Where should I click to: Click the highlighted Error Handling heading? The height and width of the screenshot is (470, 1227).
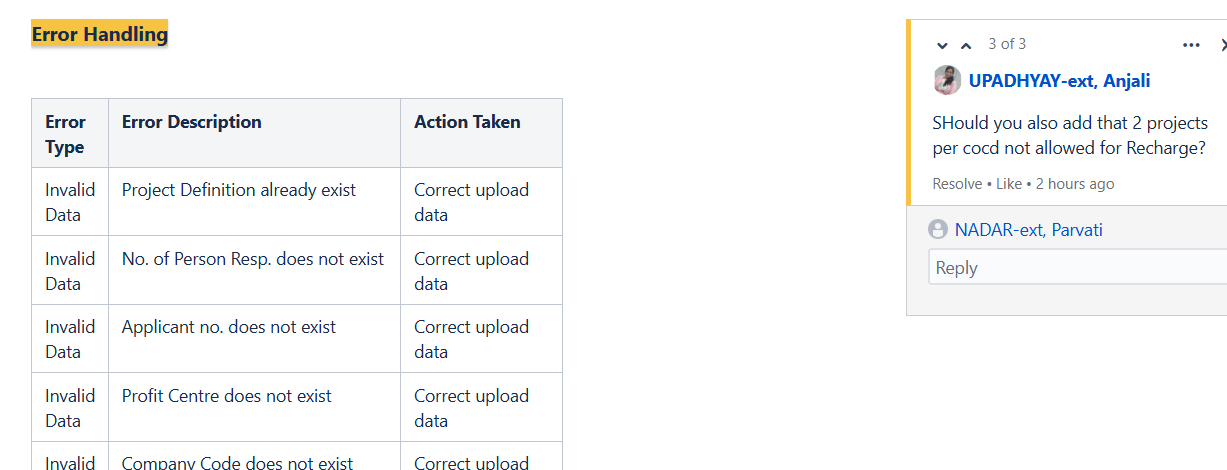[x=100, y=34]
